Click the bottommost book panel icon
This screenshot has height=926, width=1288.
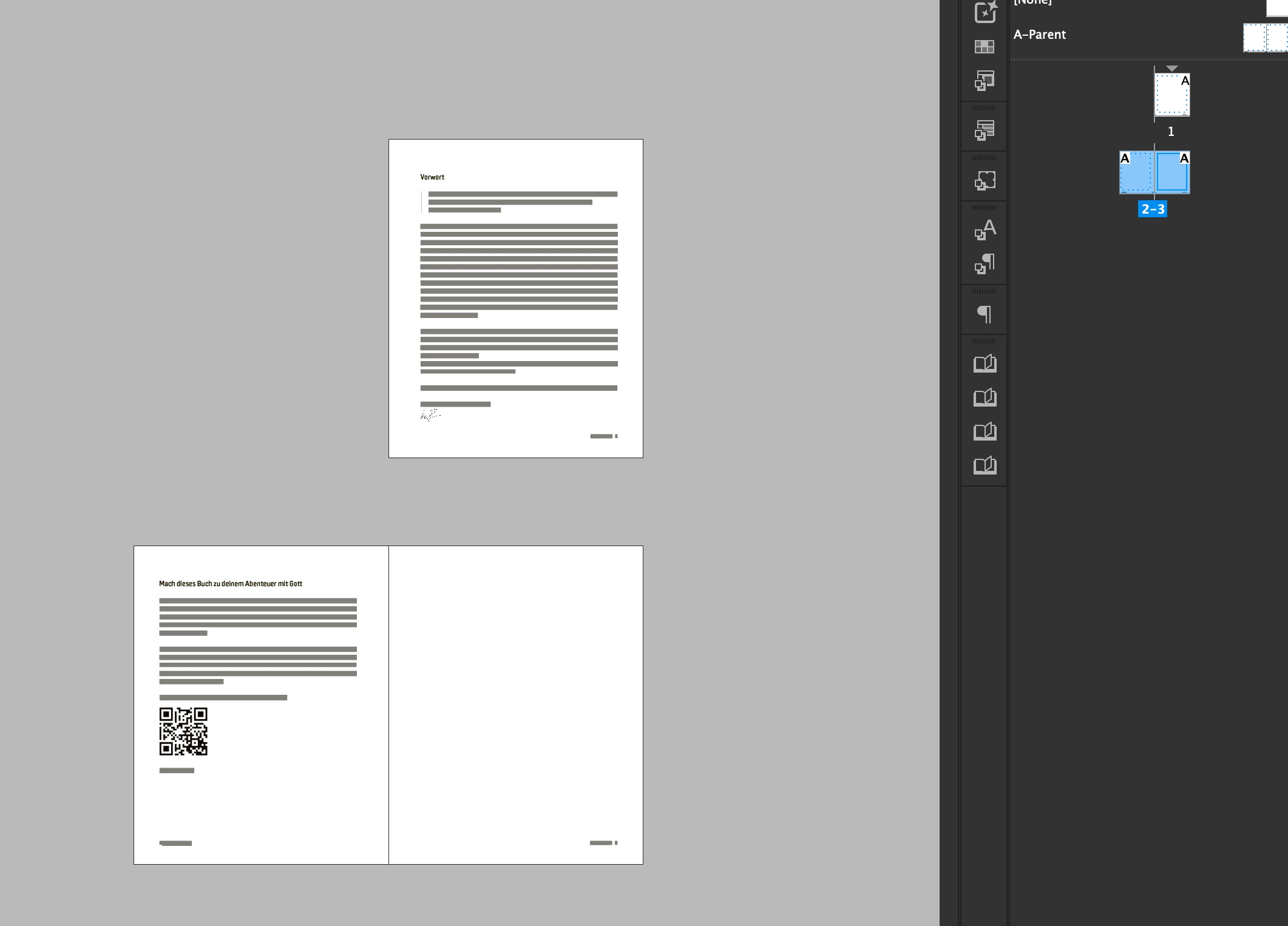click(x=985, y=465)
